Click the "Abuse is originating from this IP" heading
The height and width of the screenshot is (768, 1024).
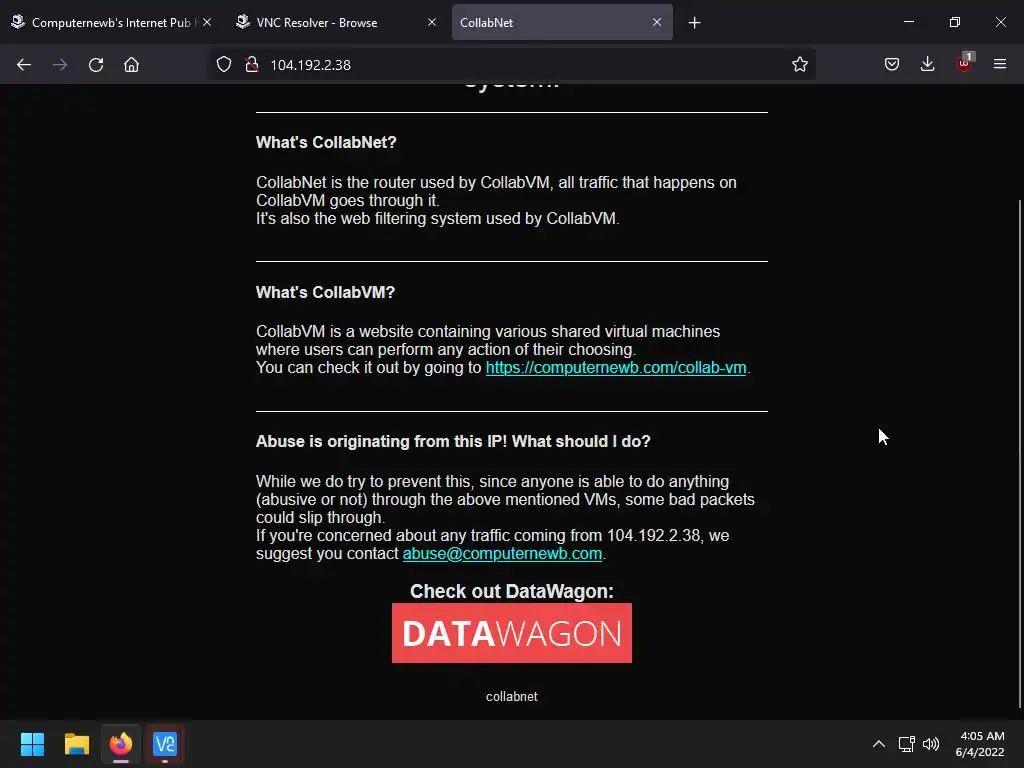point(453,441)
